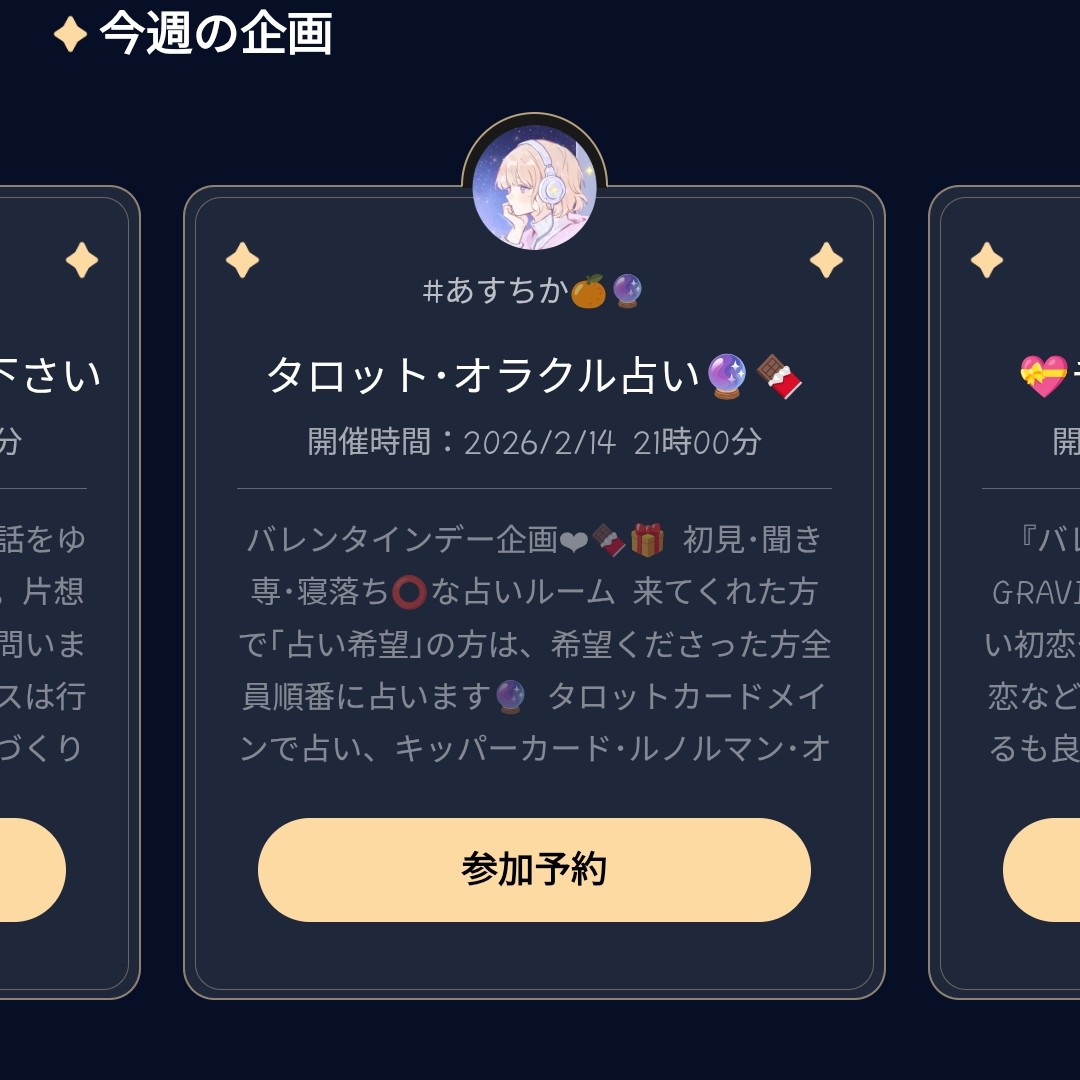
Task: Click the 開催時間 date and time text
Action: tap(532, 441)
